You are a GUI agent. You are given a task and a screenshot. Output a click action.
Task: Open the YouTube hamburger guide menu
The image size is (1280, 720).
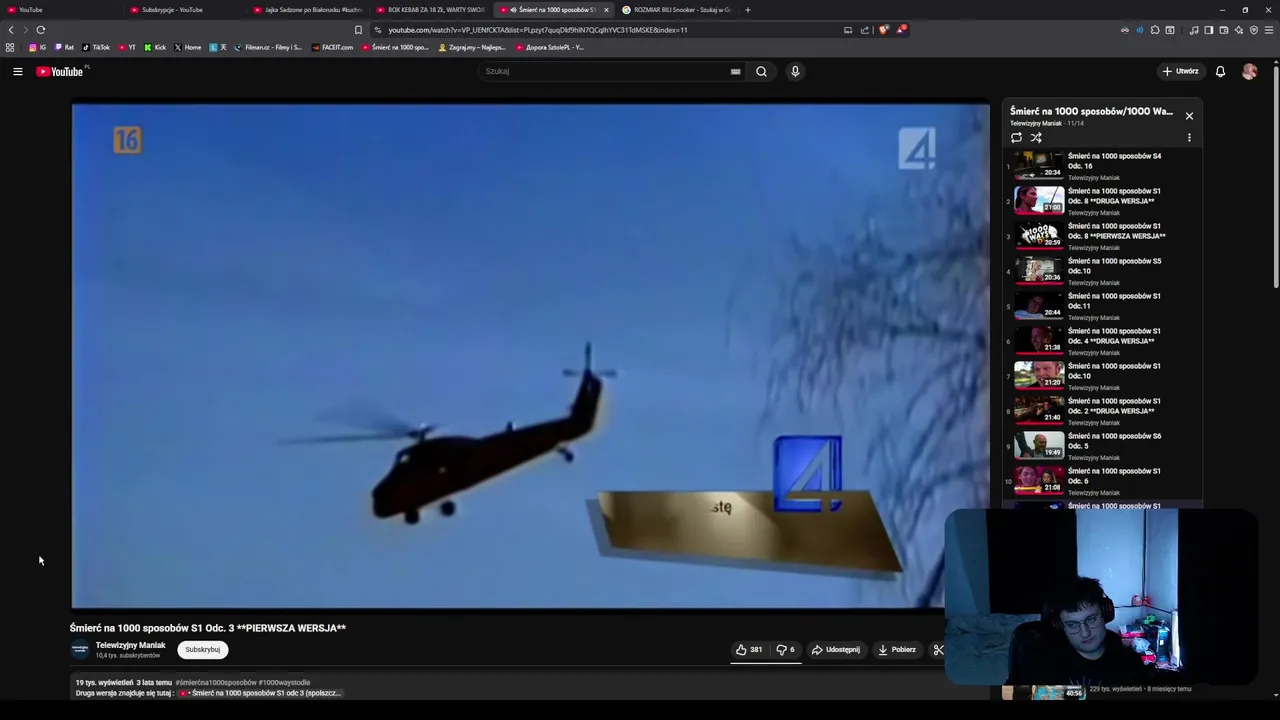pos(17,71)
